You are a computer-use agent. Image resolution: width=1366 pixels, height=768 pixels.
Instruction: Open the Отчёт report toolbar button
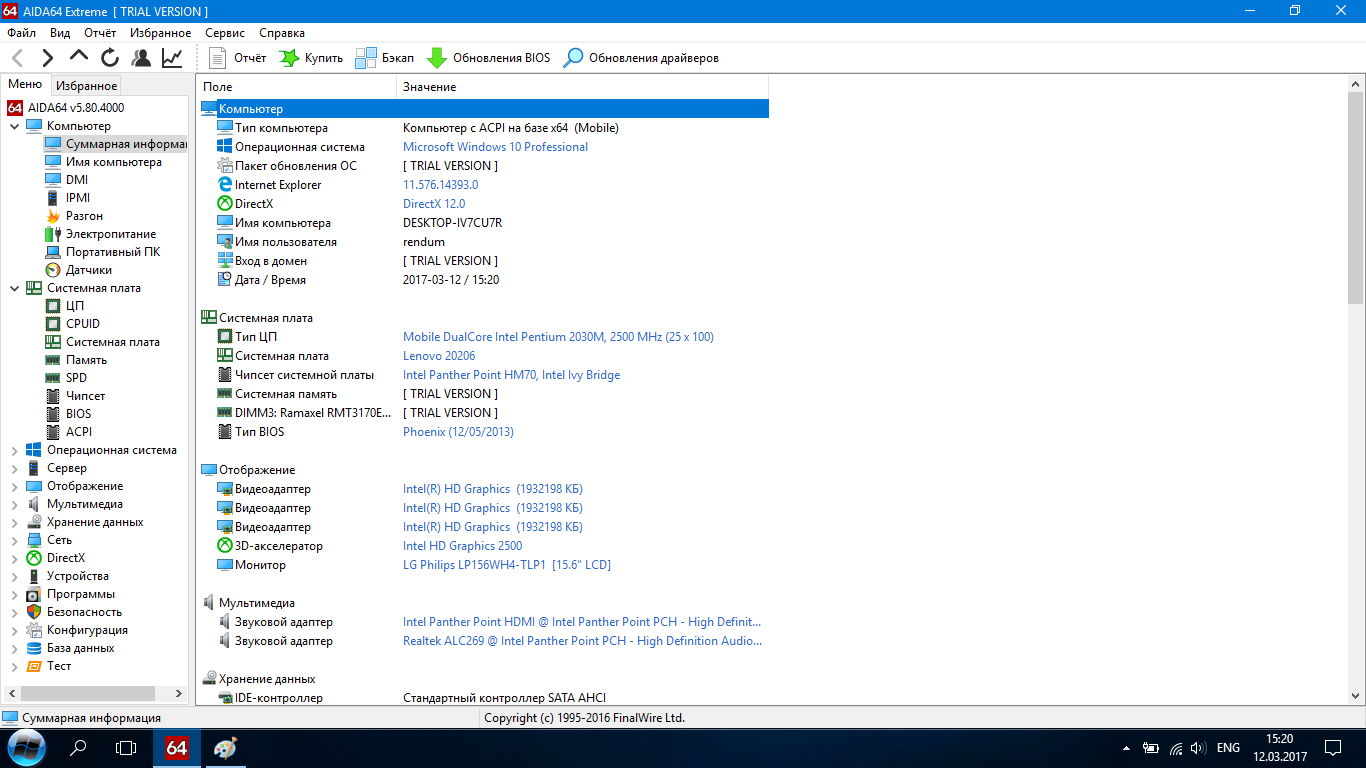(238, 58)
